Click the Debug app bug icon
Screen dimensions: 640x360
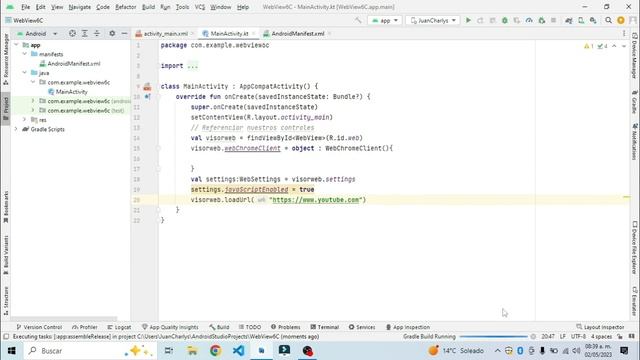pyautogui.click(x=505, y=20)
